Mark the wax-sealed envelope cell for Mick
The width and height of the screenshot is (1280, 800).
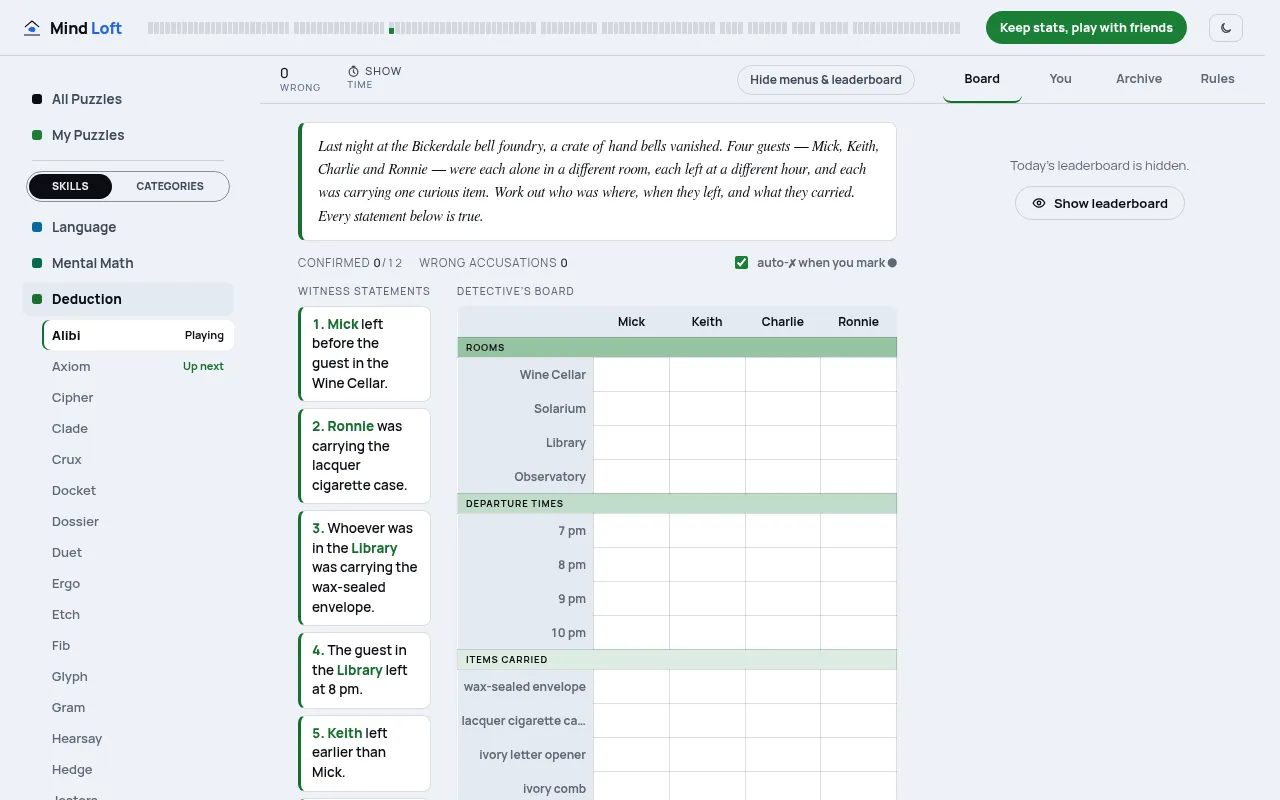[632, 687]
